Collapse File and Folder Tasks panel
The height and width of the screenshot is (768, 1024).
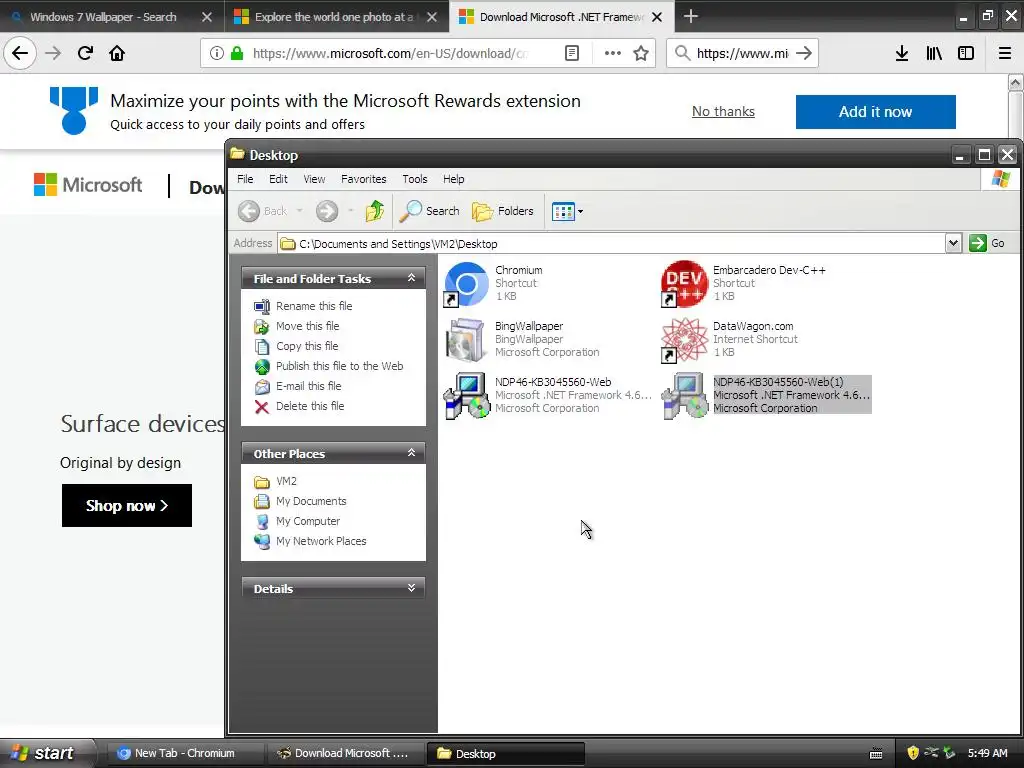click(x=411, y=278)
